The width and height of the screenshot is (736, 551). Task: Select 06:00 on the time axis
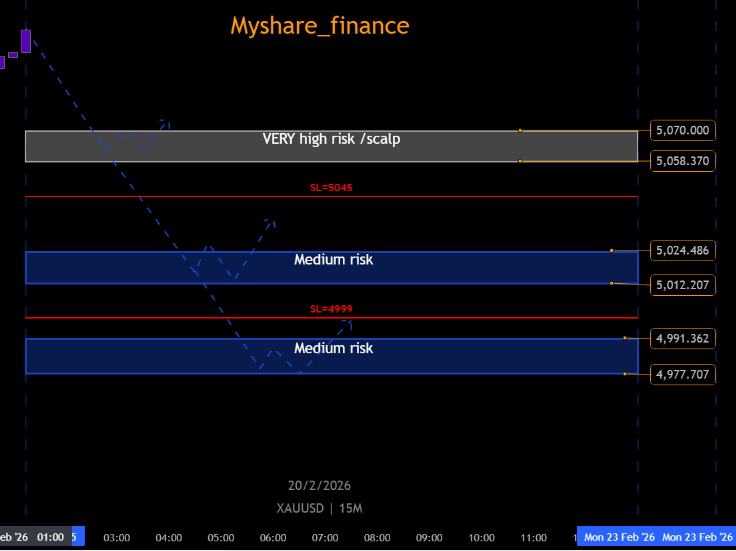click(273, 537)
